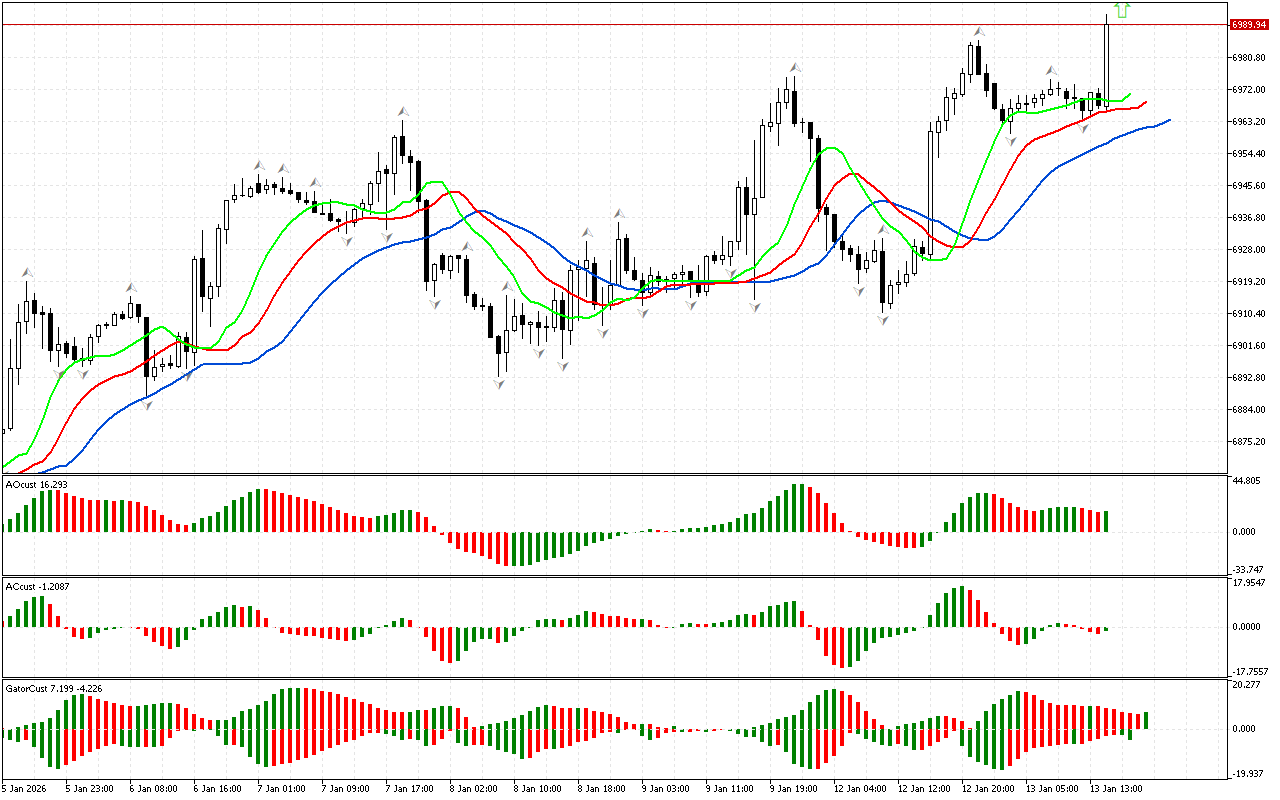The width and height of the screenshot is (1280, 800).
Task: Select the red 6989.94 price label
Action: tap(1250, 24)
